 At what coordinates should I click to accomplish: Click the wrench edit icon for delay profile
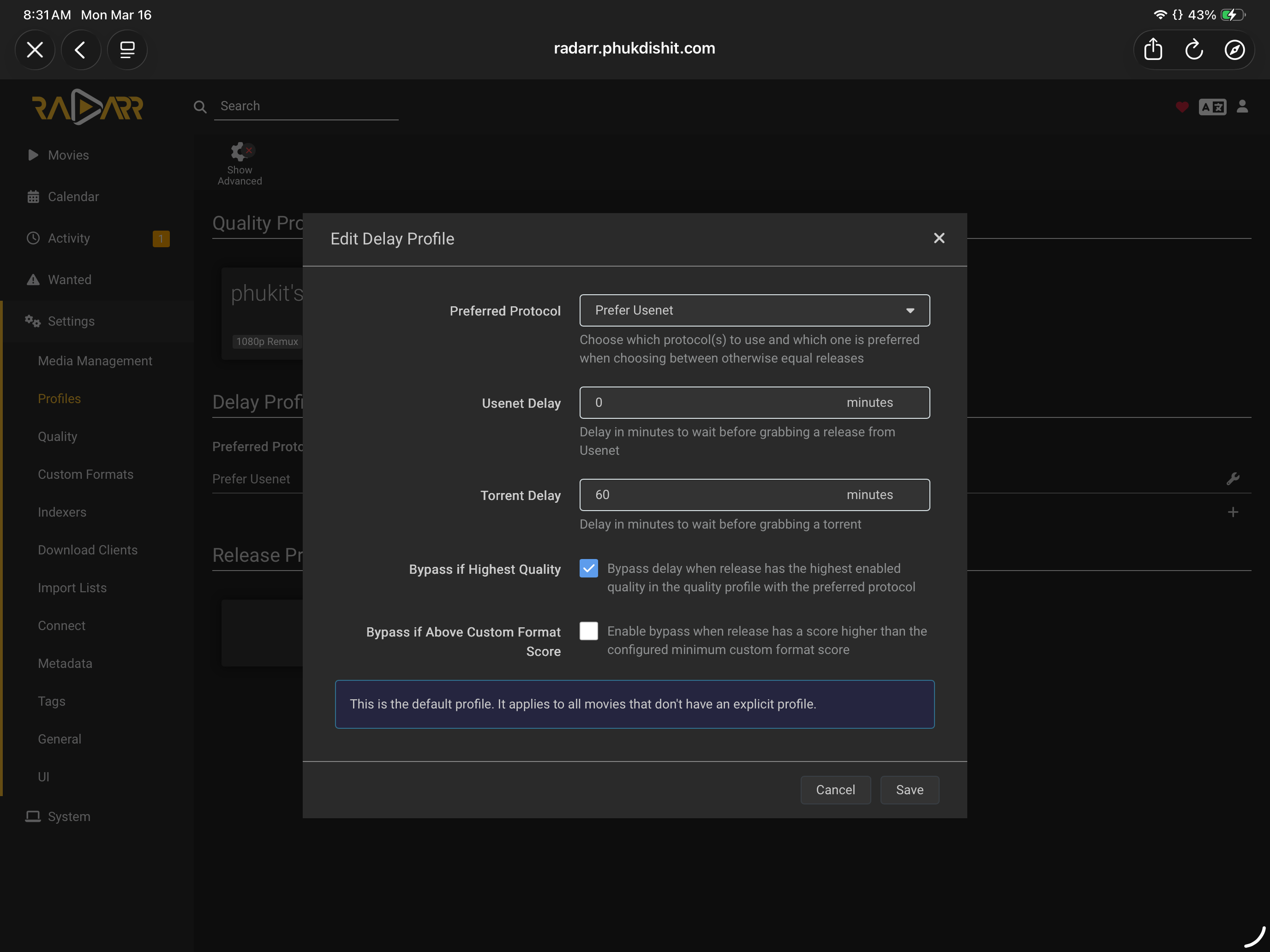1233,479
